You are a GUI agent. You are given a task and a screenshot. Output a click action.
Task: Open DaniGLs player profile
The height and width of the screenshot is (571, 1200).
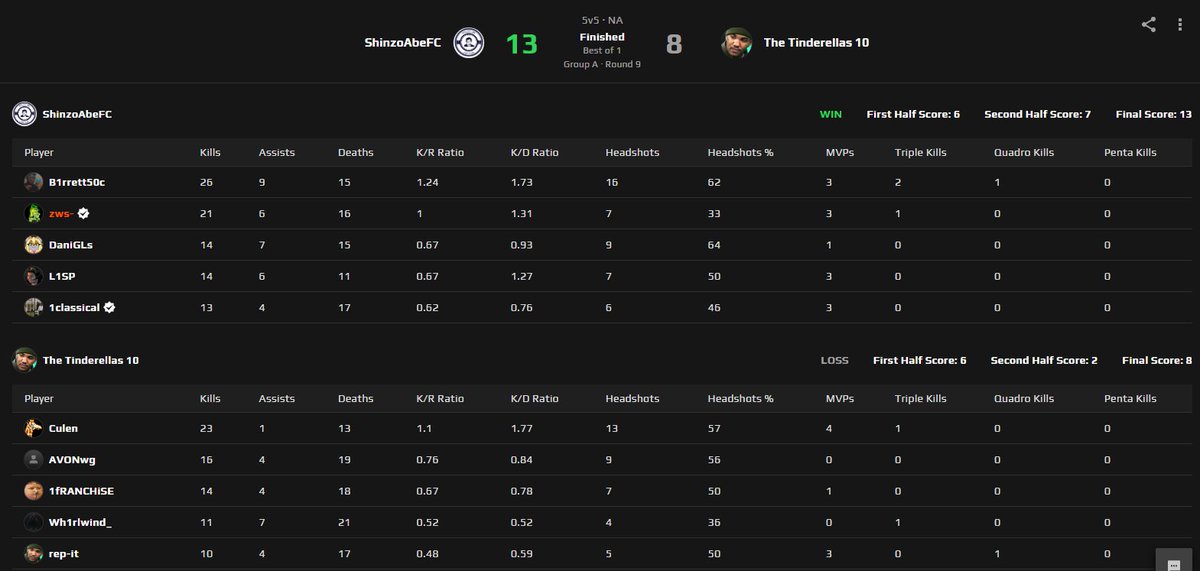tap(71, 244)
